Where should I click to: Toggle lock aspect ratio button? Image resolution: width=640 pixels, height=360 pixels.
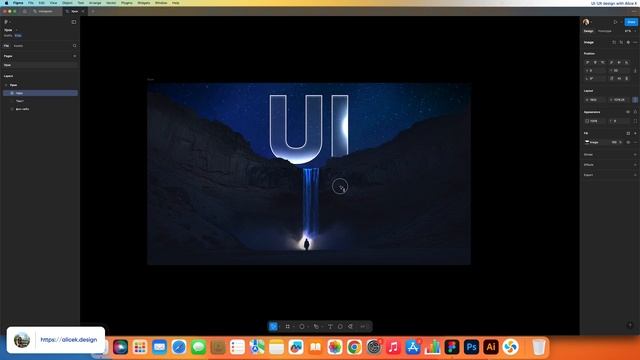tap(635, 100)
